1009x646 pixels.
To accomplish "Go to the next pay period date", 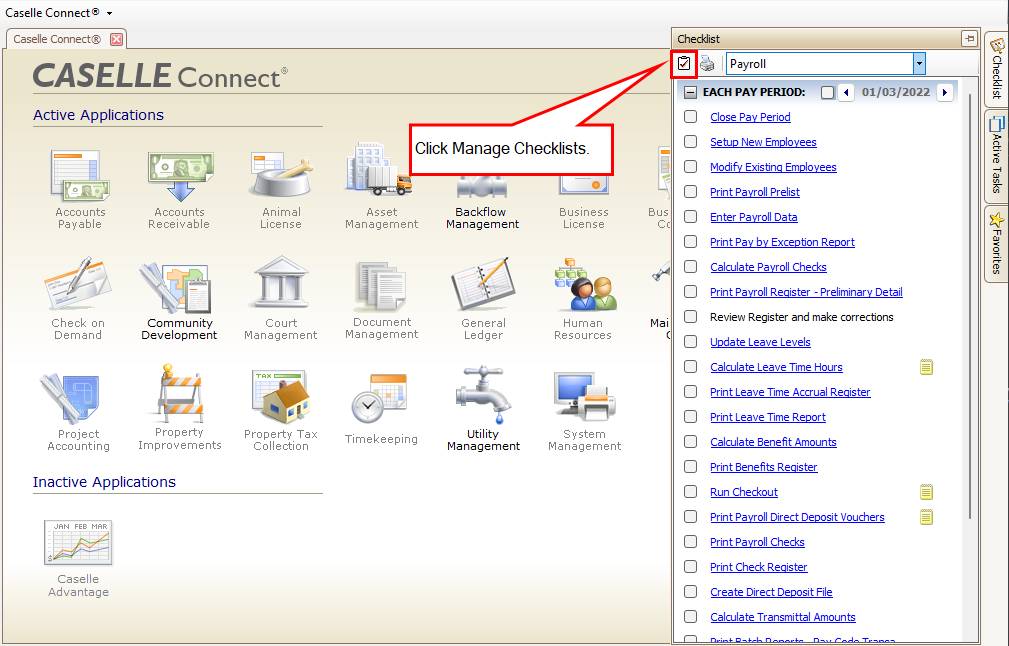I will point(945,93).
